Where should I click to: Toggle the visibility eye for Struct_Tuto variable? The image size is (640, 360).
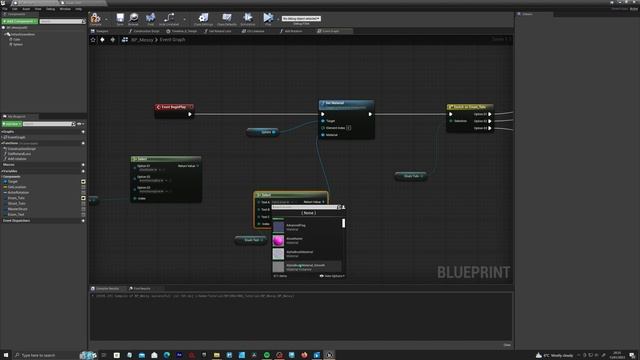pyautogui.click(x=83, y=203)
